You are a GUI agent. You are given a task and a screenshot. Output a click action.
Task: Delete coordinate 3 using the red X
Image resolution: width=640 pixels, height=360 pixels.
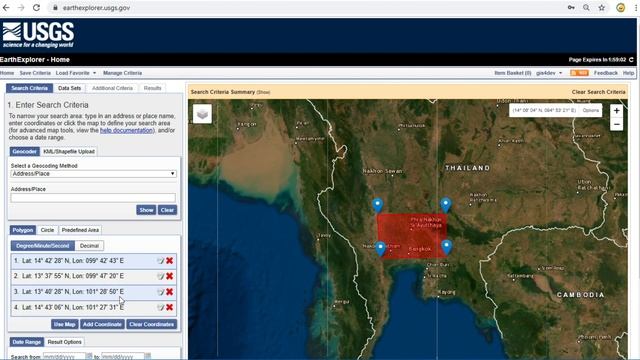tap(170, 291)
